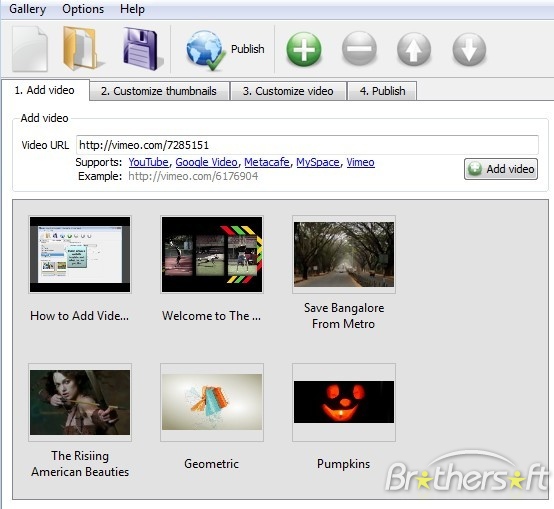Follow the Google Video link

(x=206, y=162)
